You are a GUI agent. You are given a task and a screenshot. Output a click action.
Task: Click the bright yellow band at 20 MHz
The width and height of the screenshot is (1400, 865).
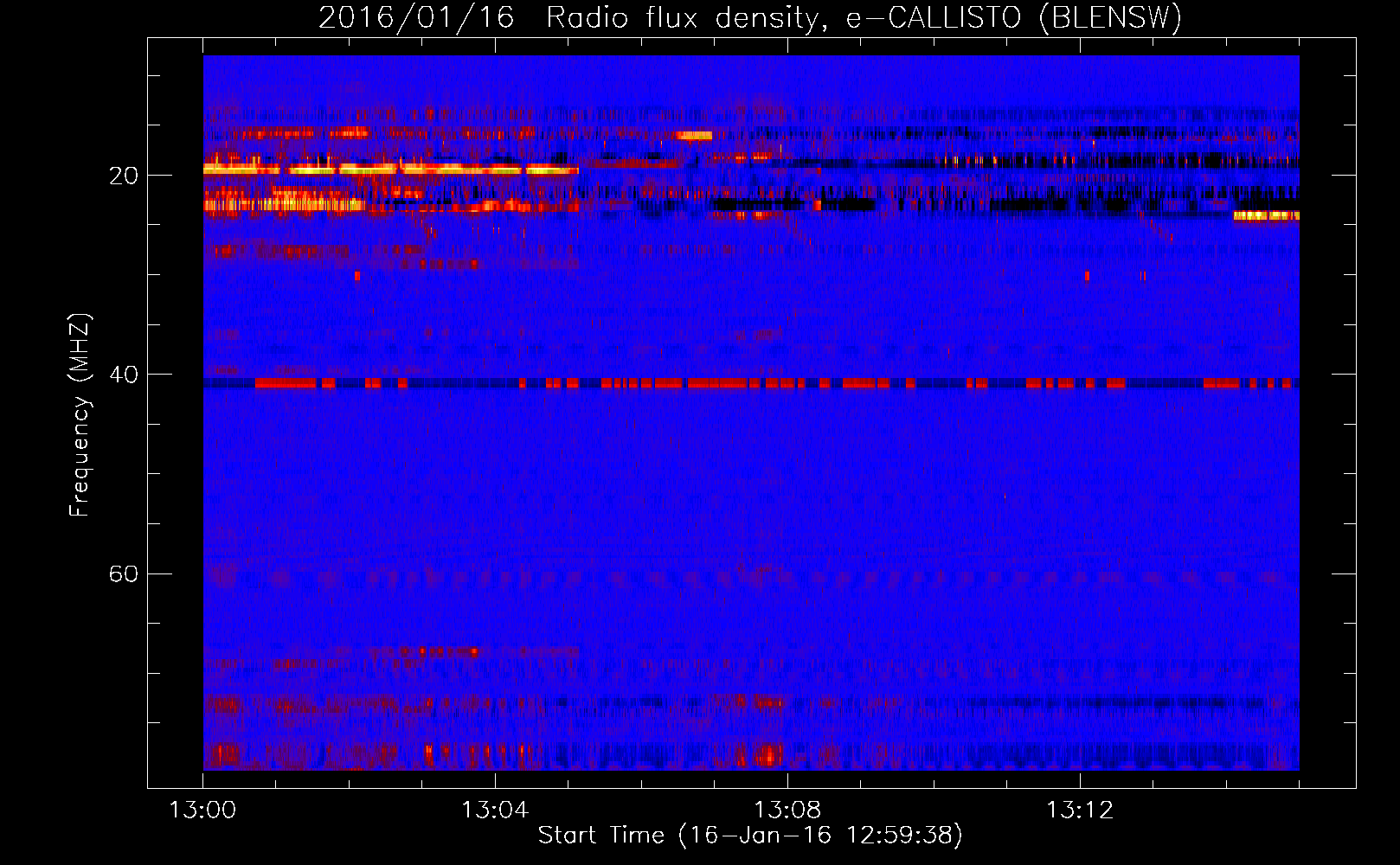pyautogui.click(x=391, y=170)
